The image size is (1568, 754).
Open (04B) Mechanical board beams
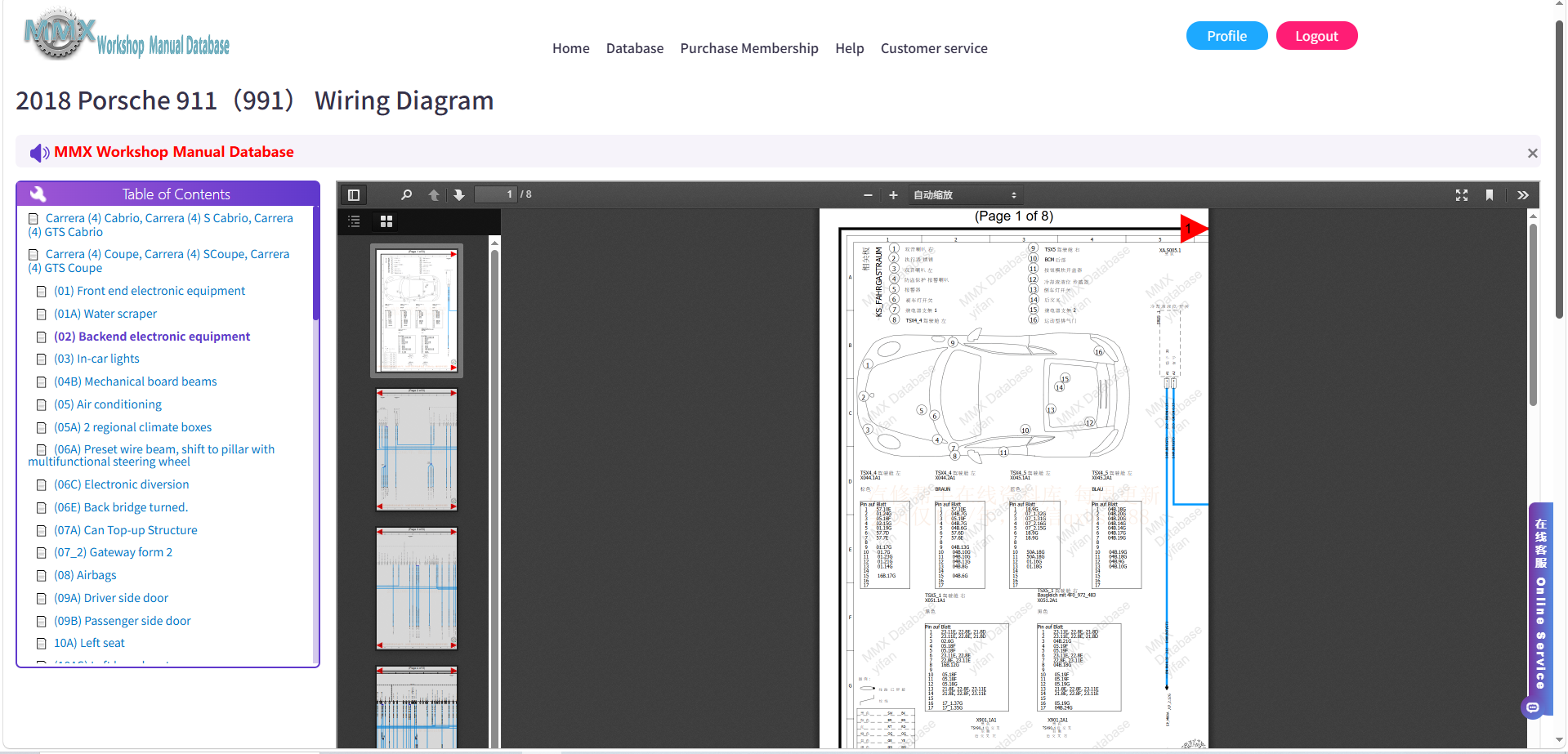[x=136, y=381]
